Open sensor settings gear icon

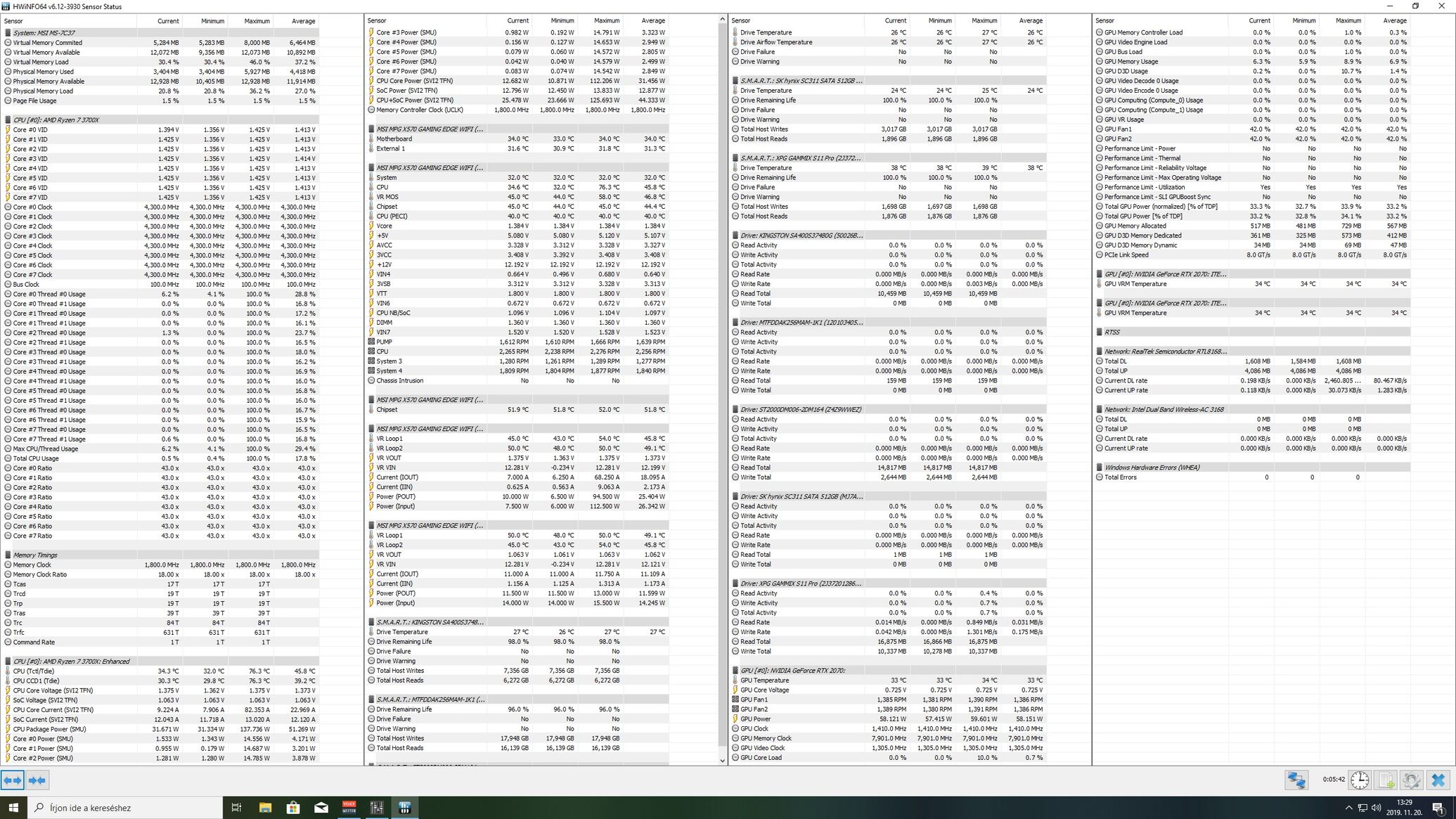pyautogui.click(x=1411, y=780)
